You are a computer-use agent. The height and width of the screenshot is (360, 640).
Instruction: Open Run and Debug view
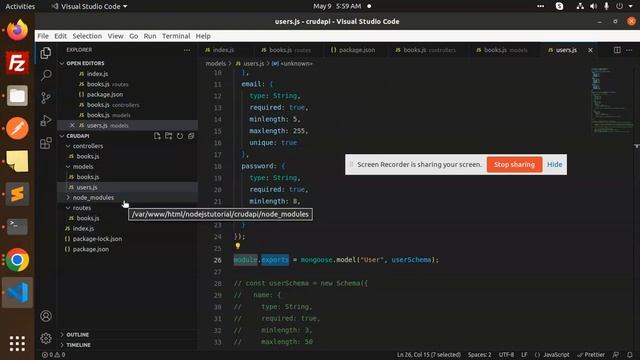[46, 120]
